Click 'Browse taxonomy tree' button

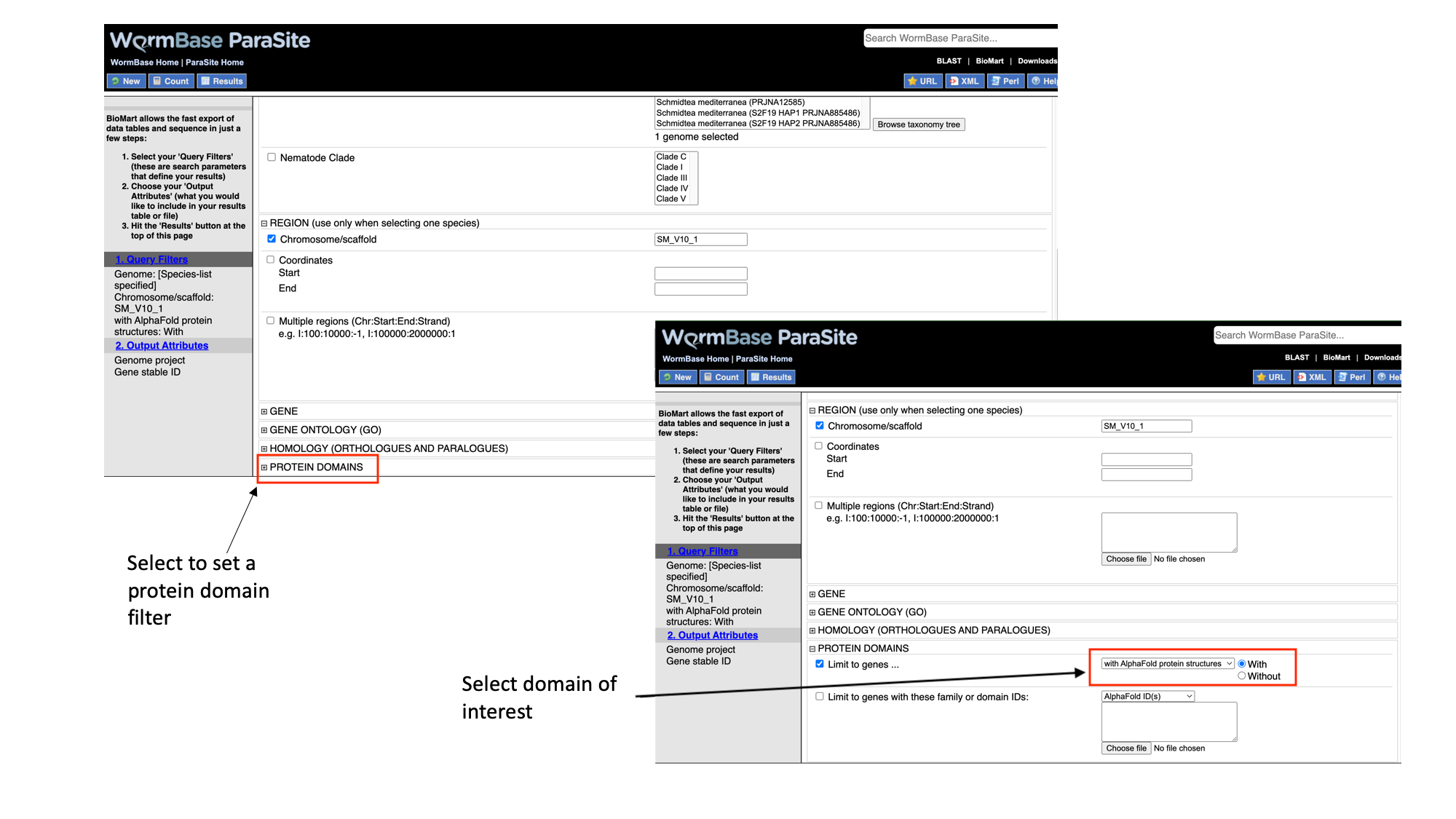(919, 124)
